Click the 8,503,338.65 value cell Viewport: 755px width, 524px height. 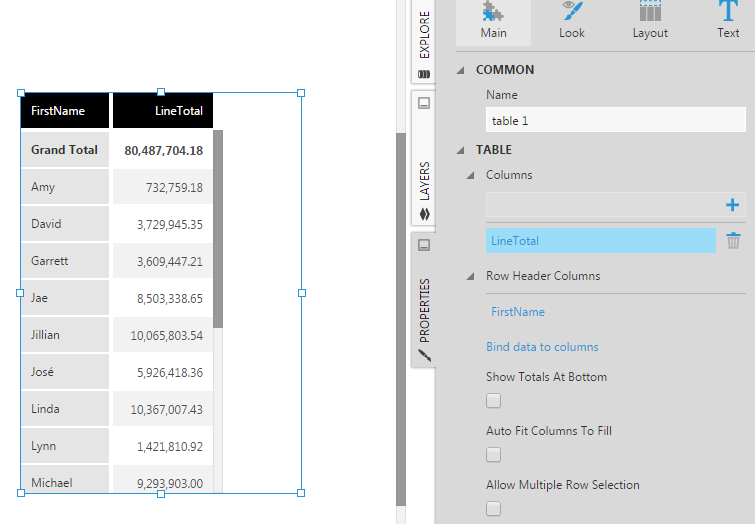[163, 298]
